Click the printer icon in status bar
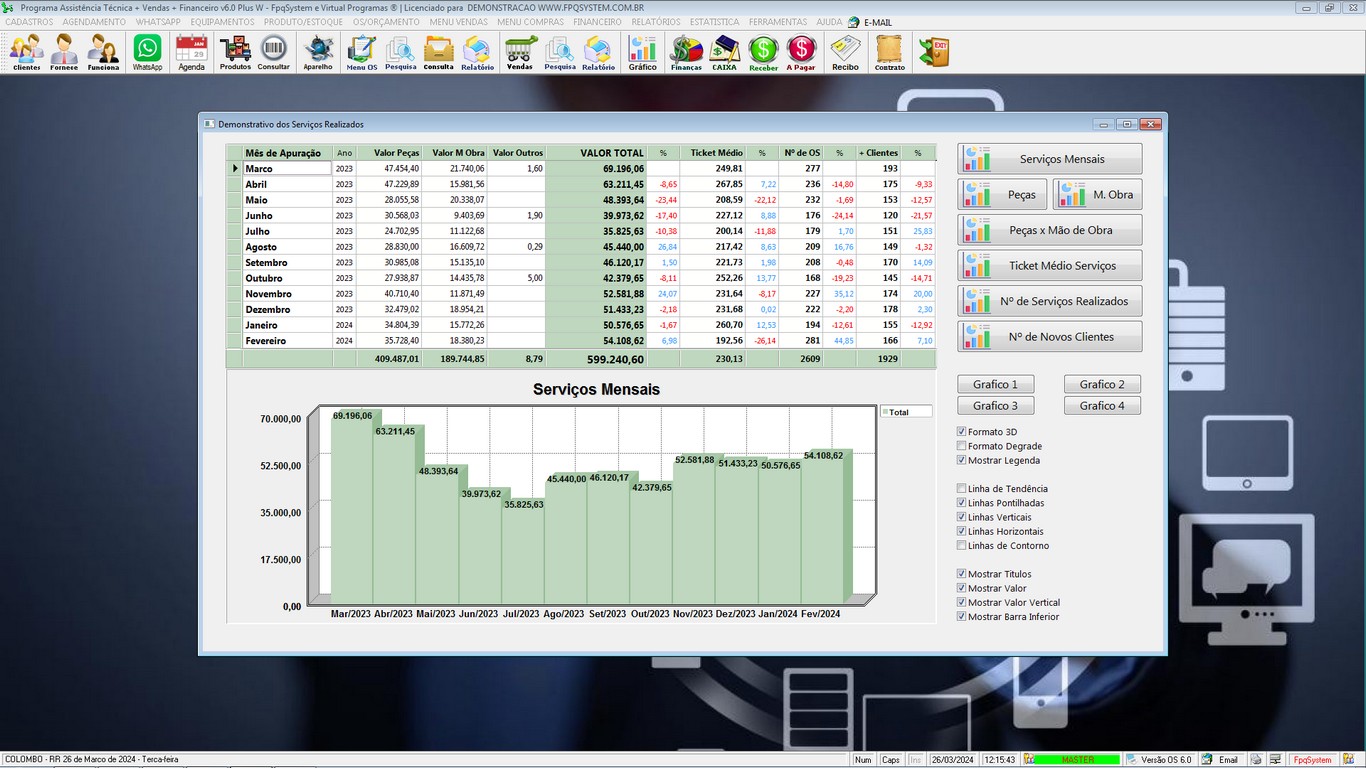1366x768 pixels. pos(1257,760)
